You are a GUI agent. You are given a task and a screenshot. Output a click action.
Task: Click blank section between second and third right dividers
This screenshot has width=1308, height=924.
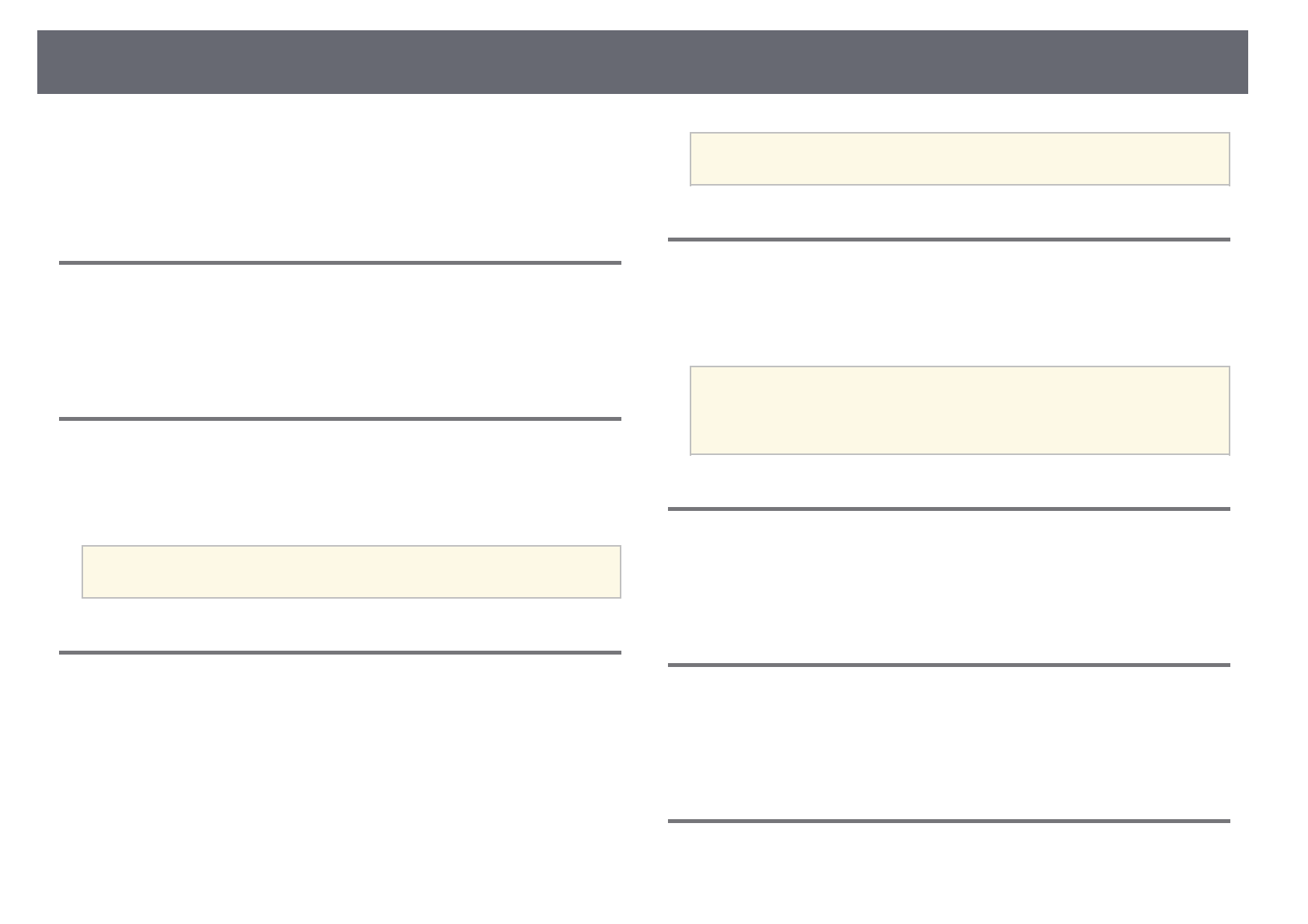coord(948,587)
